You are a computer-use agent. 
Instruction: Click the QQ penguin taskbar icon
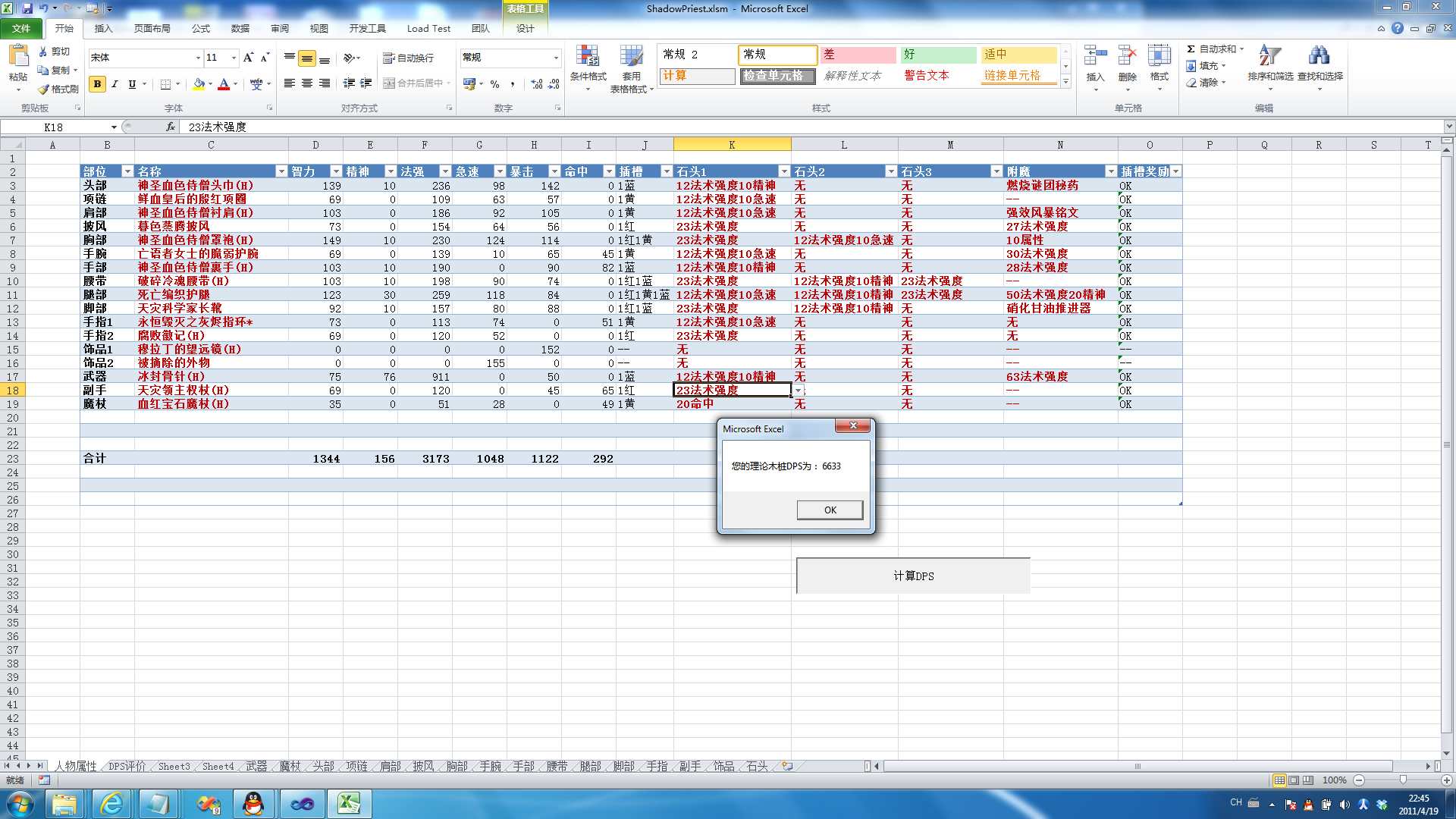pyautogui.click(x=253, y=803)
